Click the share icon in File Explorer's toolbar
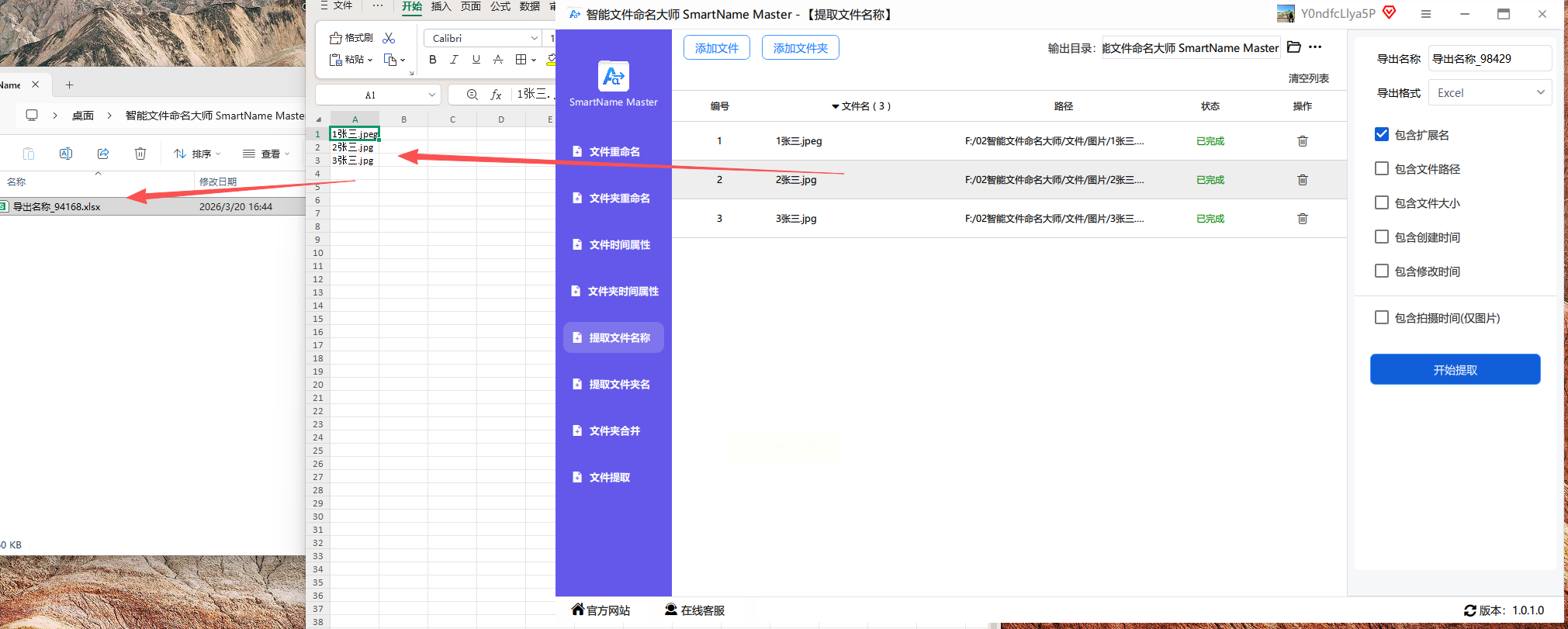Screen dimensions: 1568x629 point(103,154)
